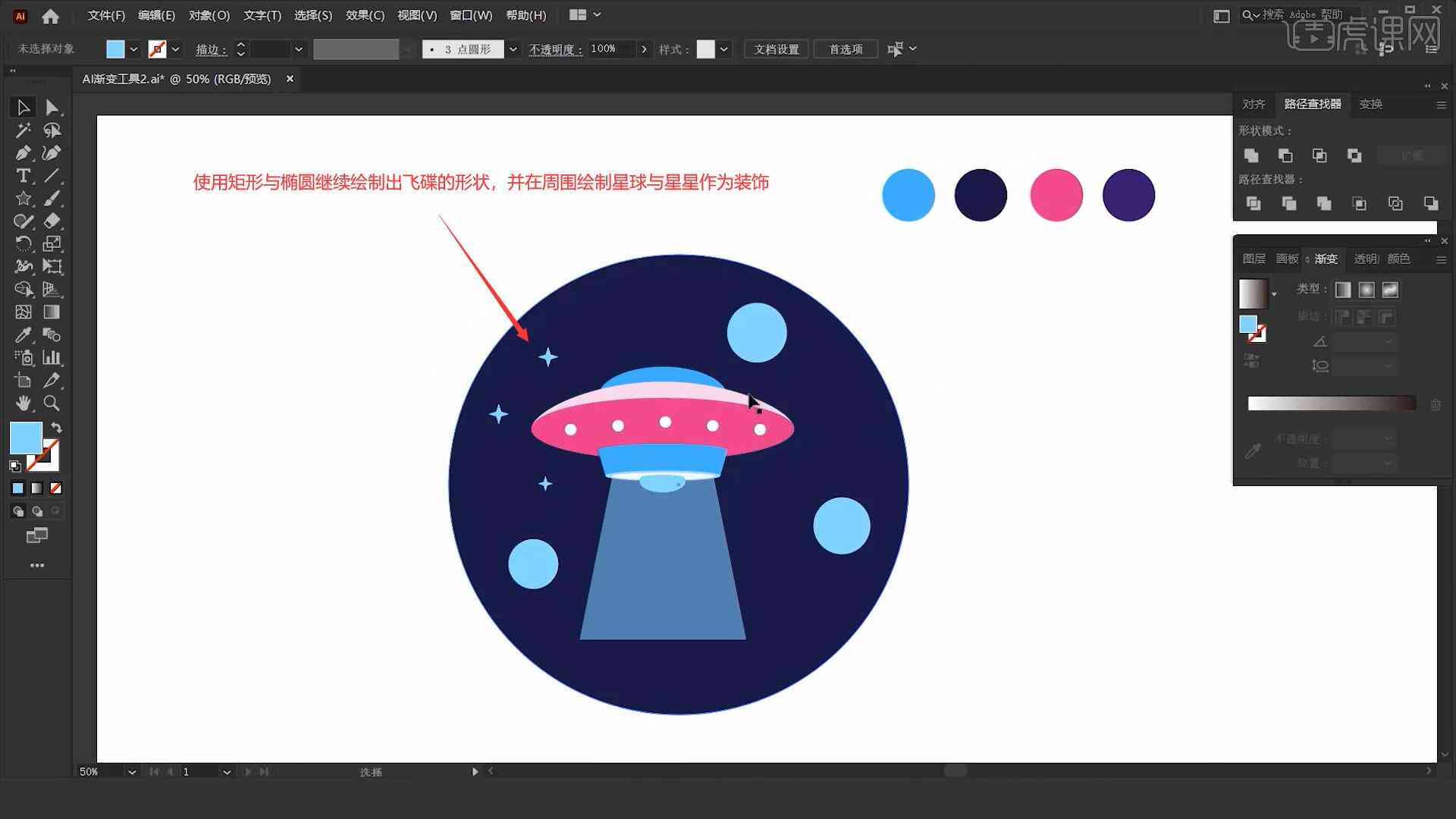Select the Zoom tool
The height and width of the screenshot is (819, 1456).
(x=51, y=402)
